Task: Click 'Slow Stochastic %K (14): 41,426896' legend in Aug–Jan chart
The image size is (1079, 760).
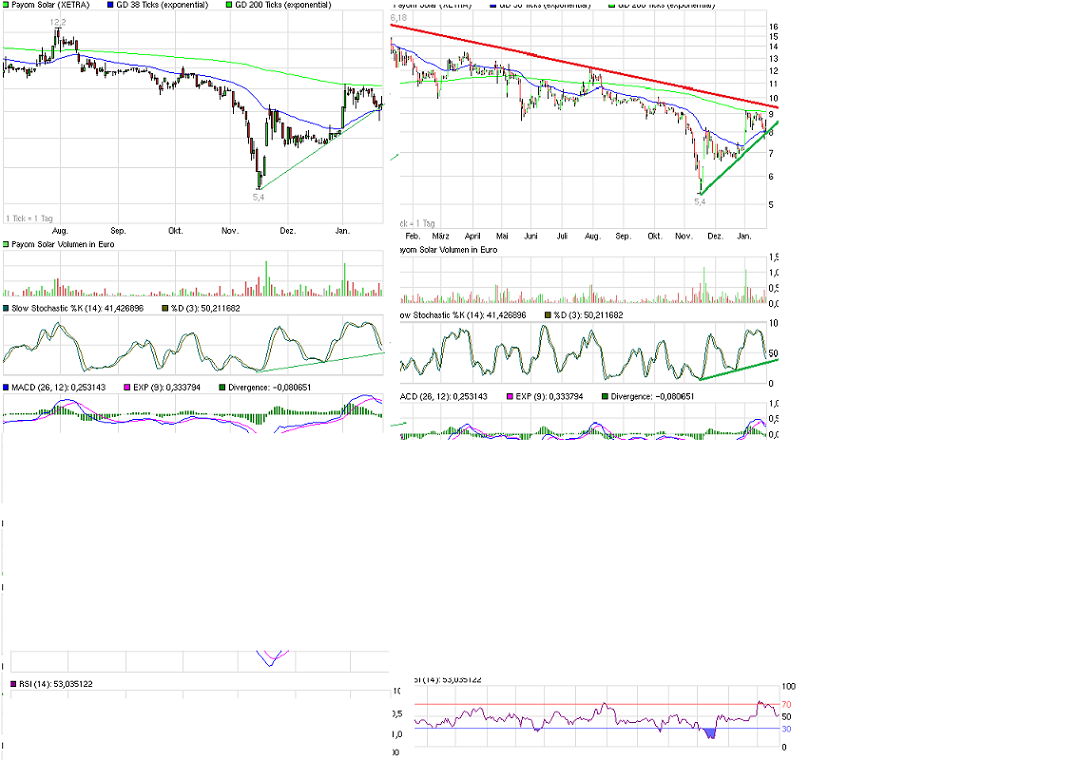Action: click(73, 308)
